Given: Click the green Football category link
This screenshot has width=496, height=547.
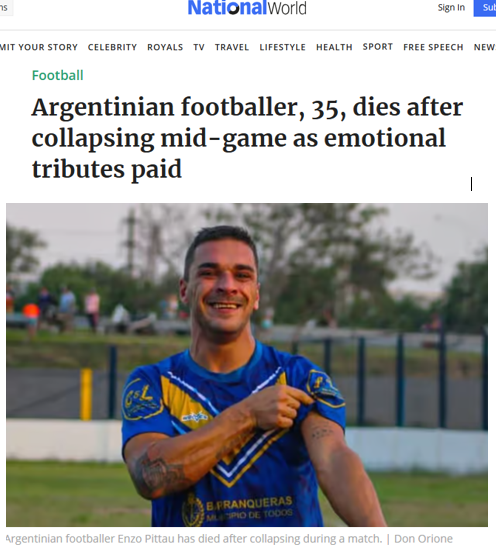Looking at the screenshot, I should (58, 75).
